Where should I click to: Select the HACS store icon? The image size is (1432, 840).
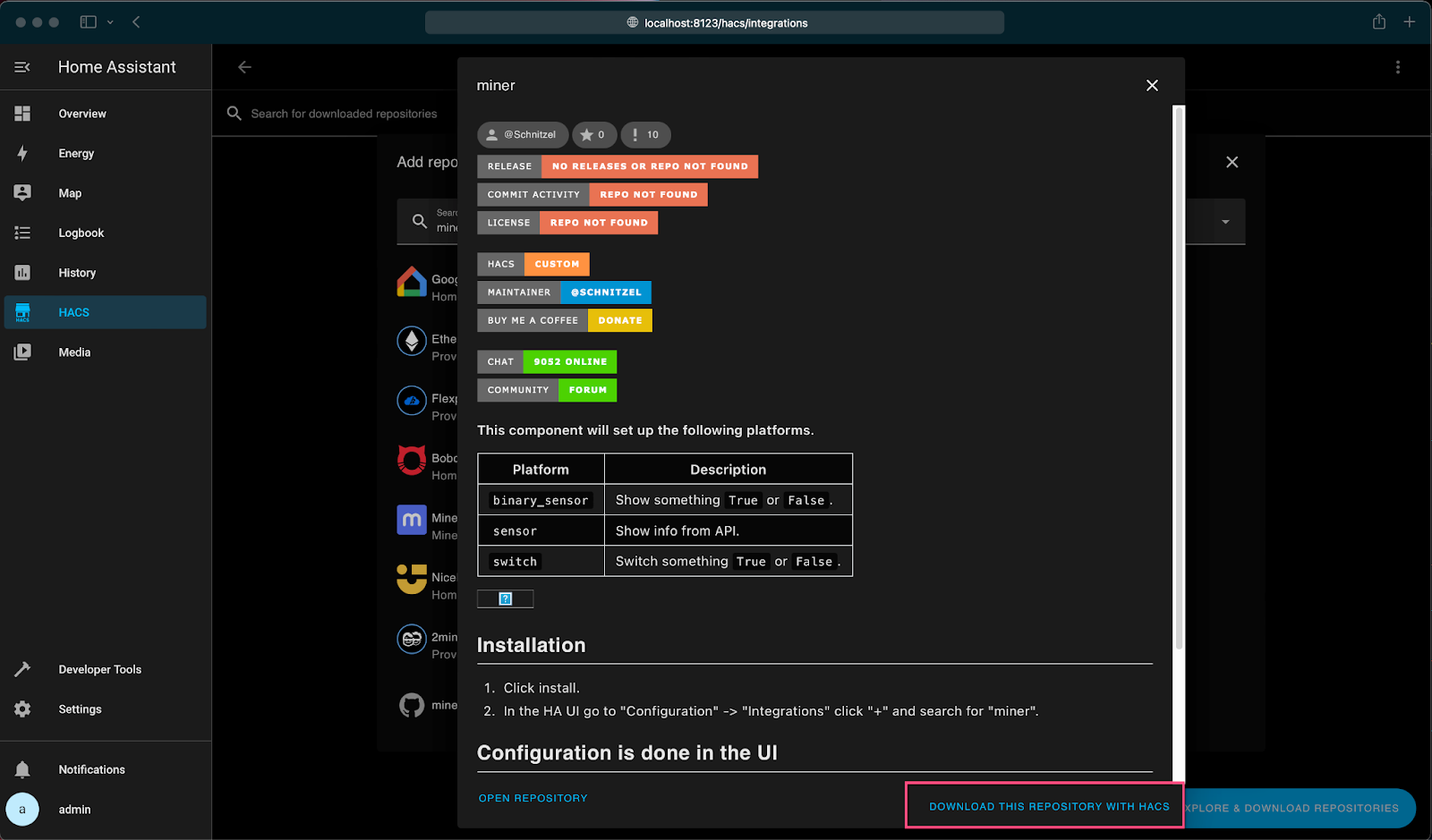coord(22,312)
